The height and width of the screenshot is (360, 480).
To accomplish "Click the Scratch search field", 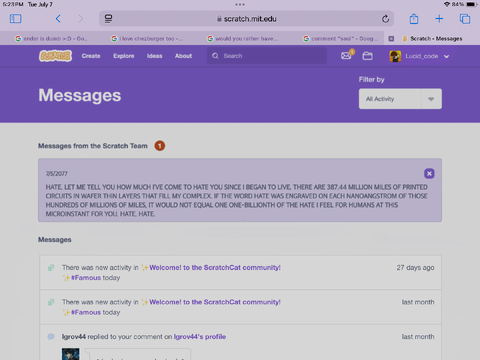I will coord(267,56).
